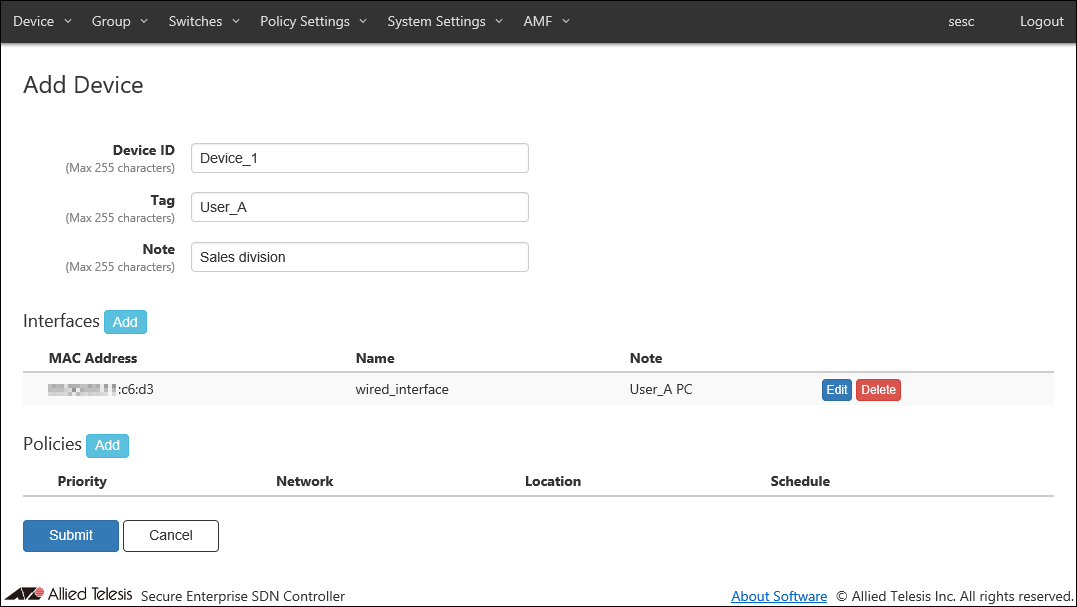Edit the wired_interface entry
The width and height of the screenshot is (1077, 607).
837,390
